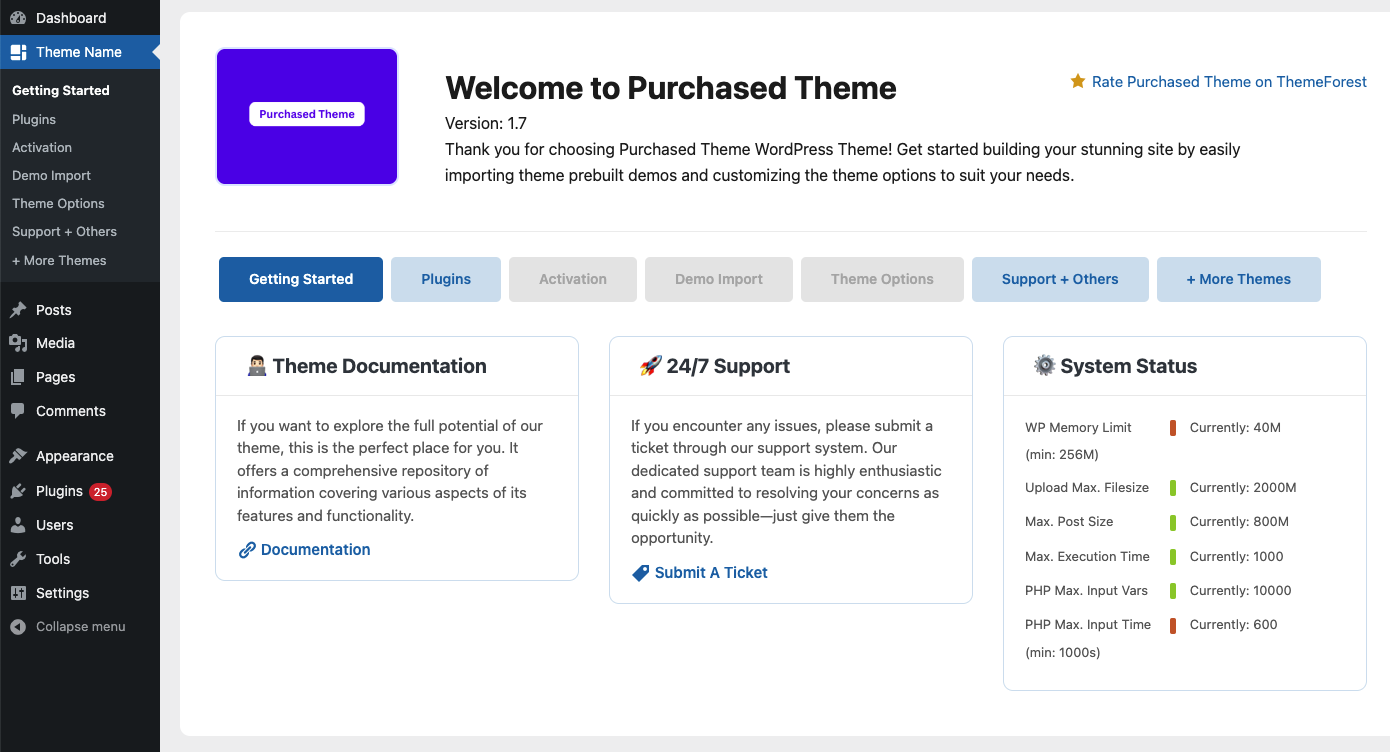Click the Purchased Theme logo thumbnail
1390x752 pixels.
click(x=307, y=116)
